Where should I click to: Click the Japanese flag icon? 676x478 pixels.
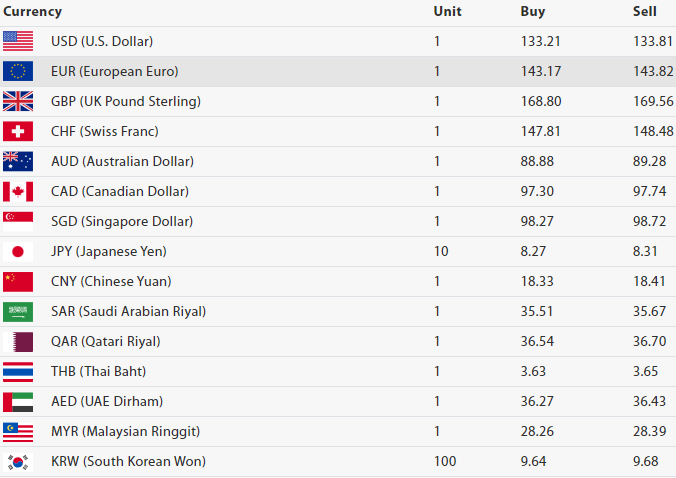coord(18,251)
